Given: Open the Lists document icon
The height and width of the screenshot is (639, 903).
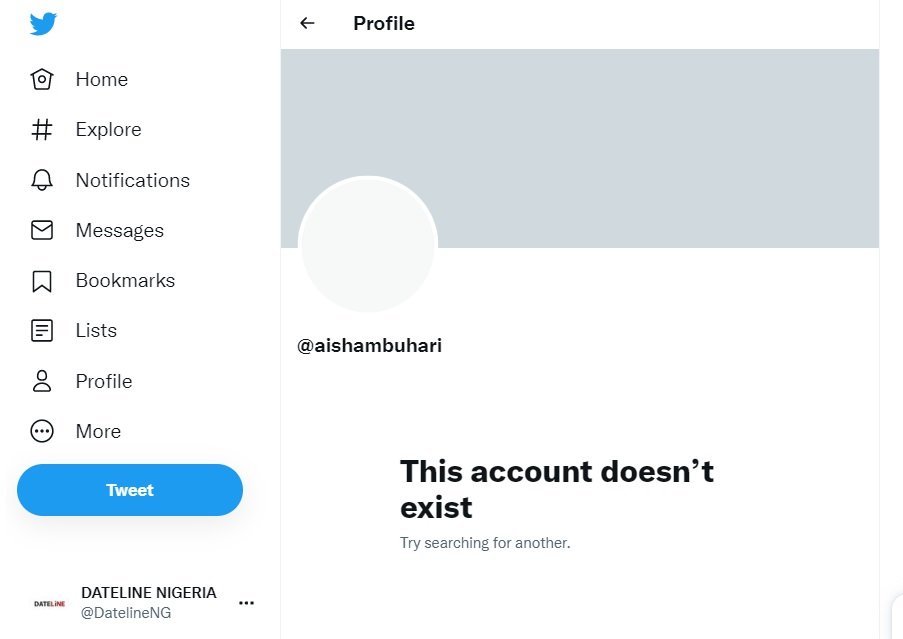Looking at the screenshot, I should pos(42,331).
